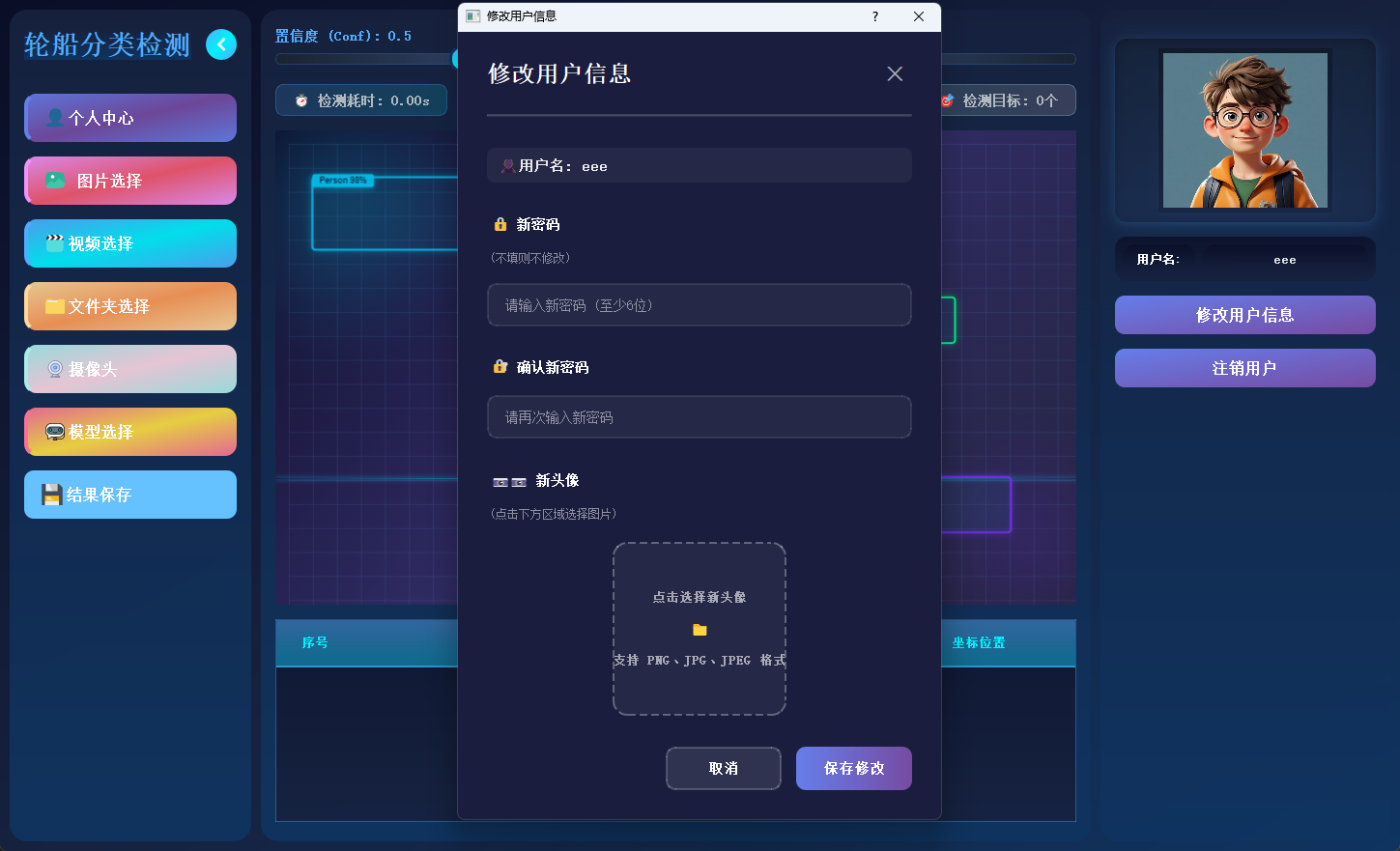Click the 置信度 (Conf): 0.5 label
This screenshot has width=1400, height=851.
[343, 36]
